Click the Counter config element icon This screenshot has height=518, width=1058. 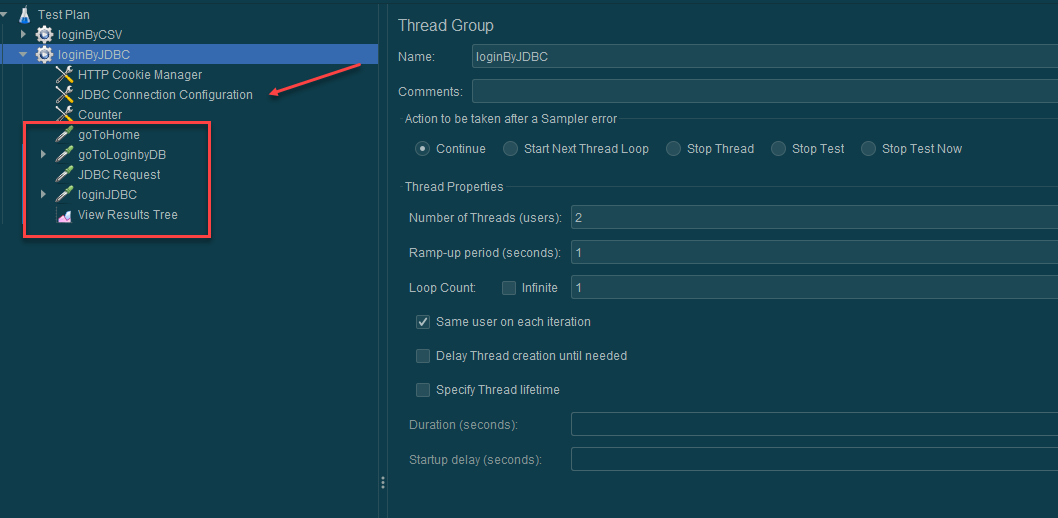coord(64,115)
